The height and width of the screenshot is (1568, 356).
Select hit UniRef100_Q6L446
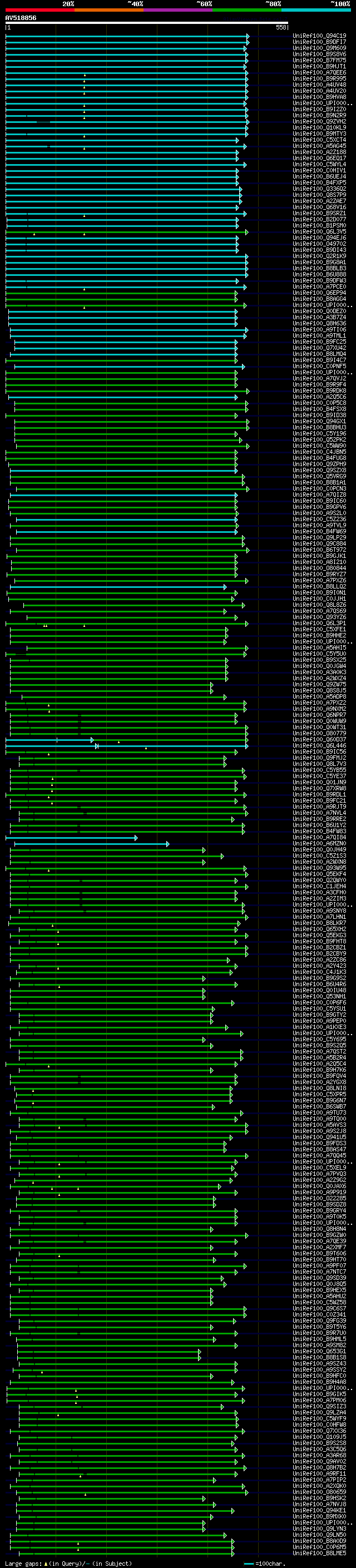point(319,746)
